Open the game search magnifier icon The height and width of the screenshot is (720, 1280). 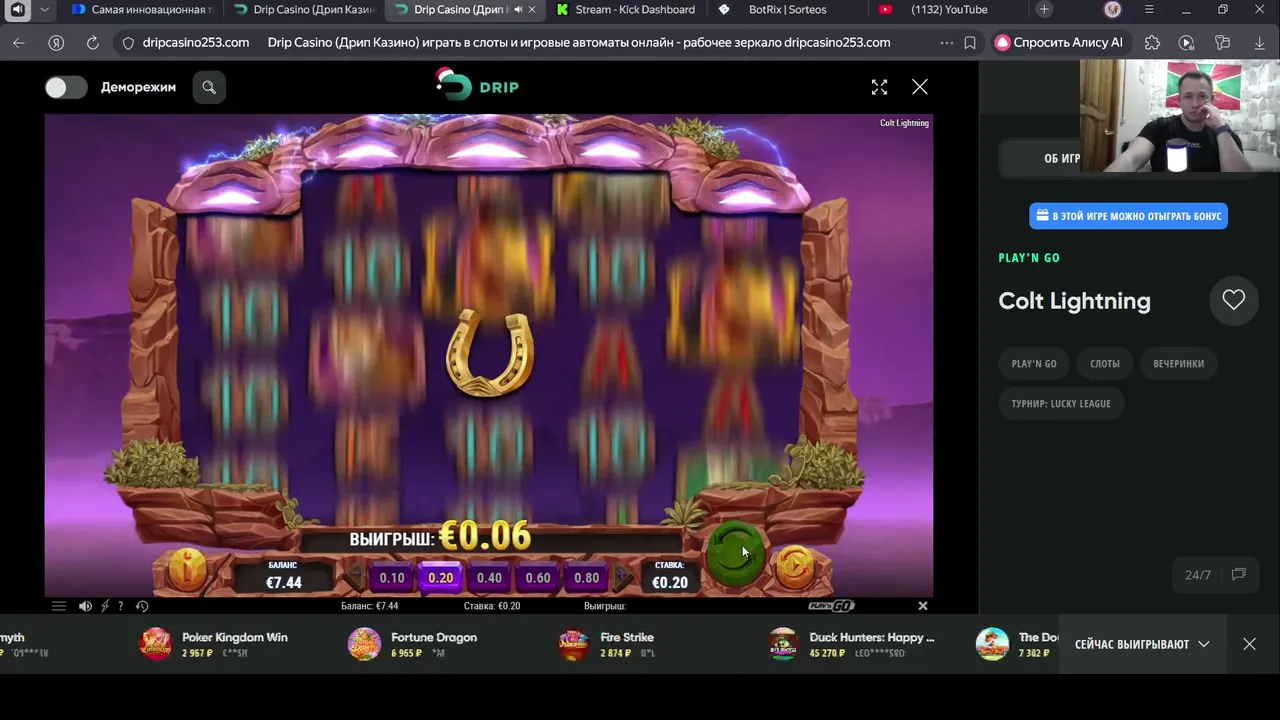[209, 87]
